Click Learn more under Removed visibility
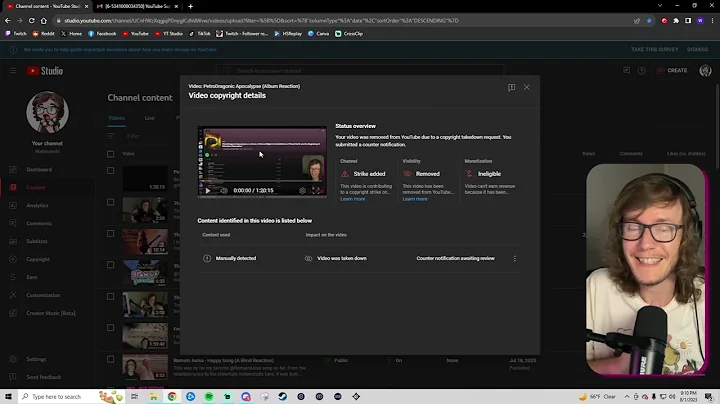Viewport: 720px width, 404px height. tap(415, 199)
